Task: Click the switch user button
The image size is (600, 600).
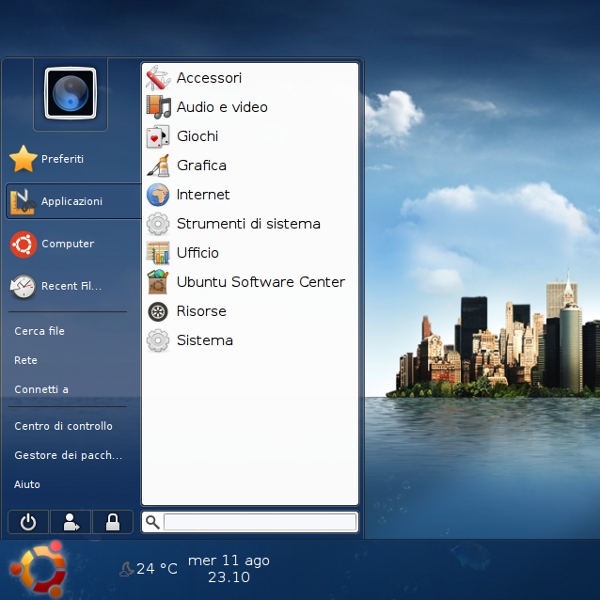Action: pos(71,522)
